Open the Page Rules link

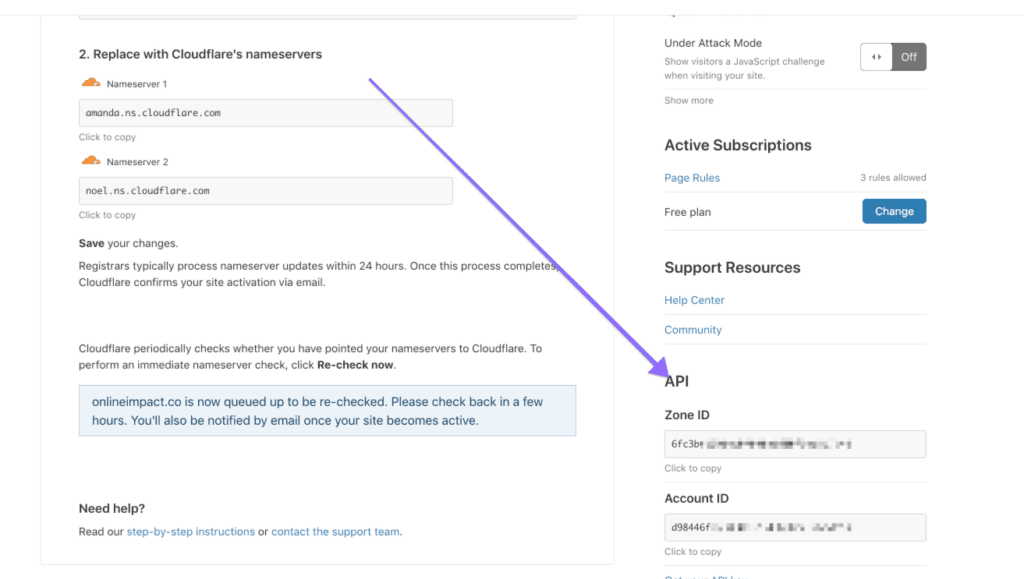click(x=692, y=178)
